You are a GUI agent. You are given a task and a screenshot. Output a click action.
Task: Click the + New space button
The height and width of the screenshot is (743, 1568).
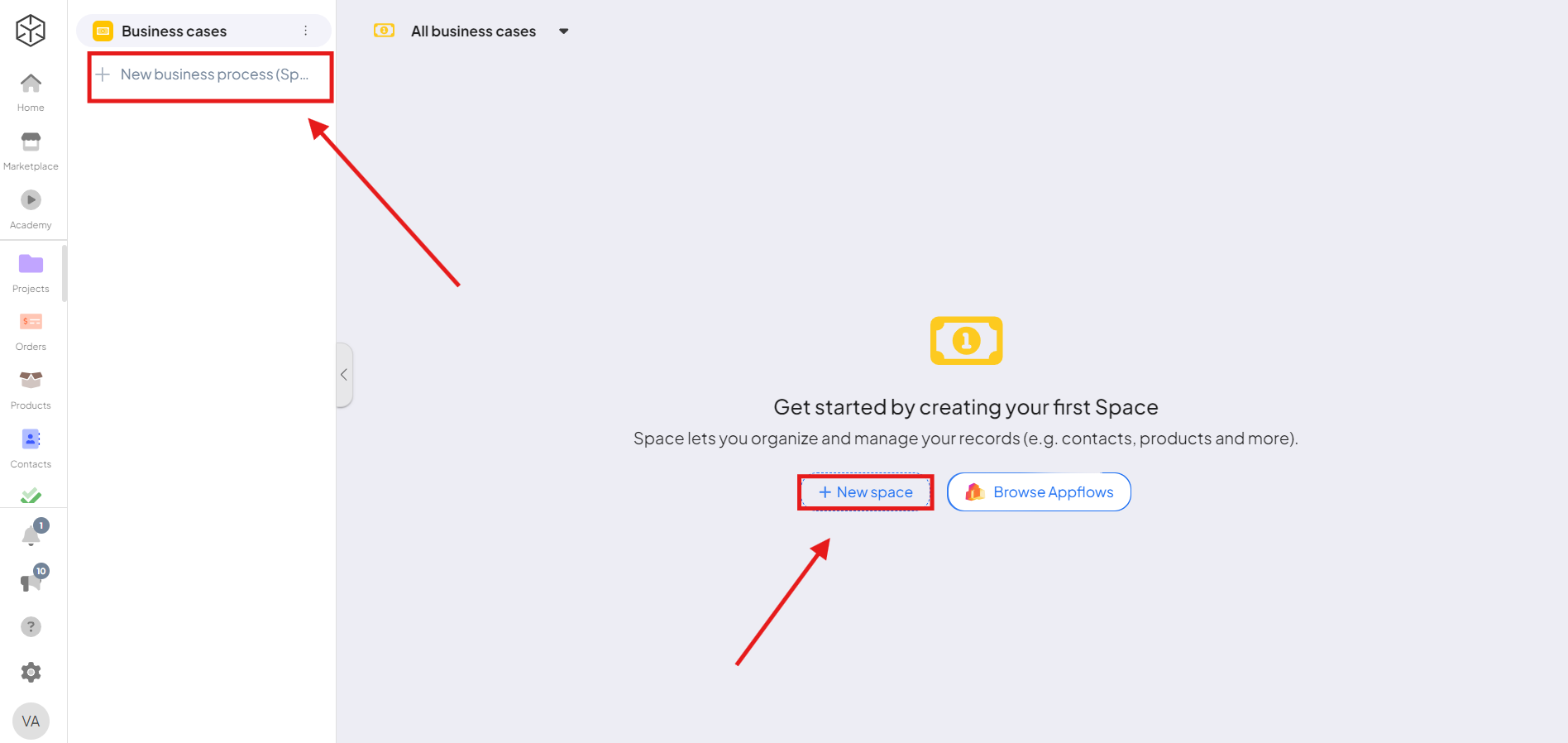866,492
